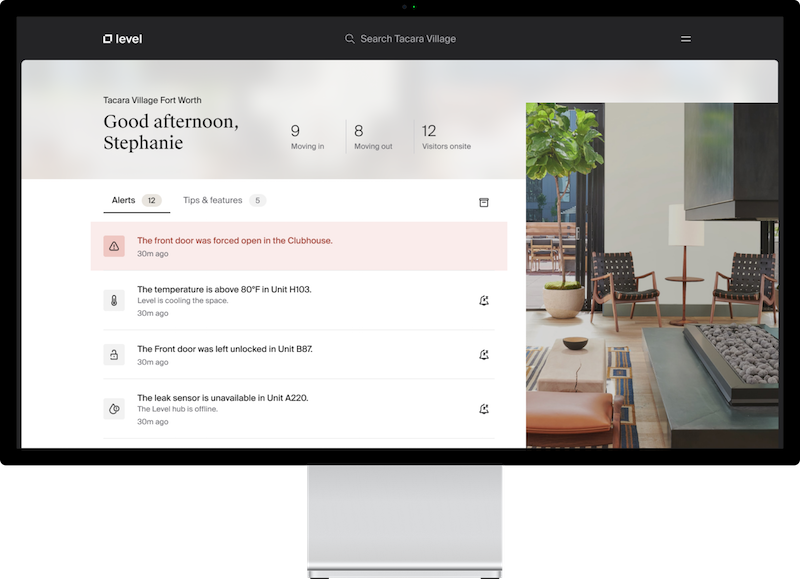The height and width of the screenshot is (579, 800).
Task: Open the hamburger menu
Action: tap(686, 39)
